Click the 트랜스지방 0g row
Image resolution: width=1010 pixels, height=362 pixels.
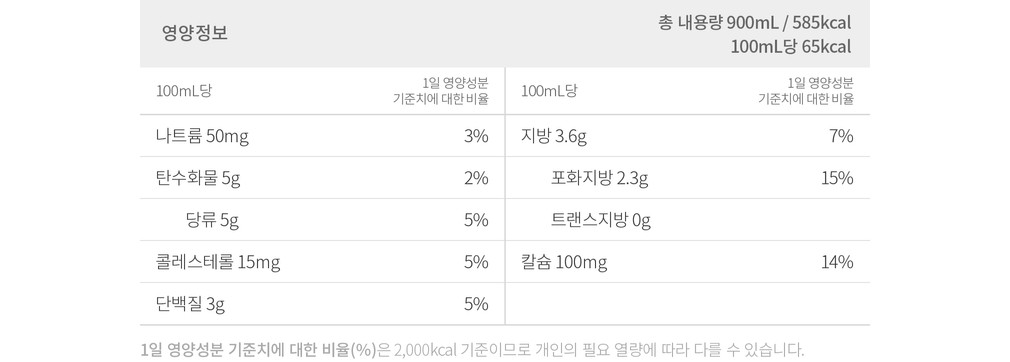click(x=601, y=221)
